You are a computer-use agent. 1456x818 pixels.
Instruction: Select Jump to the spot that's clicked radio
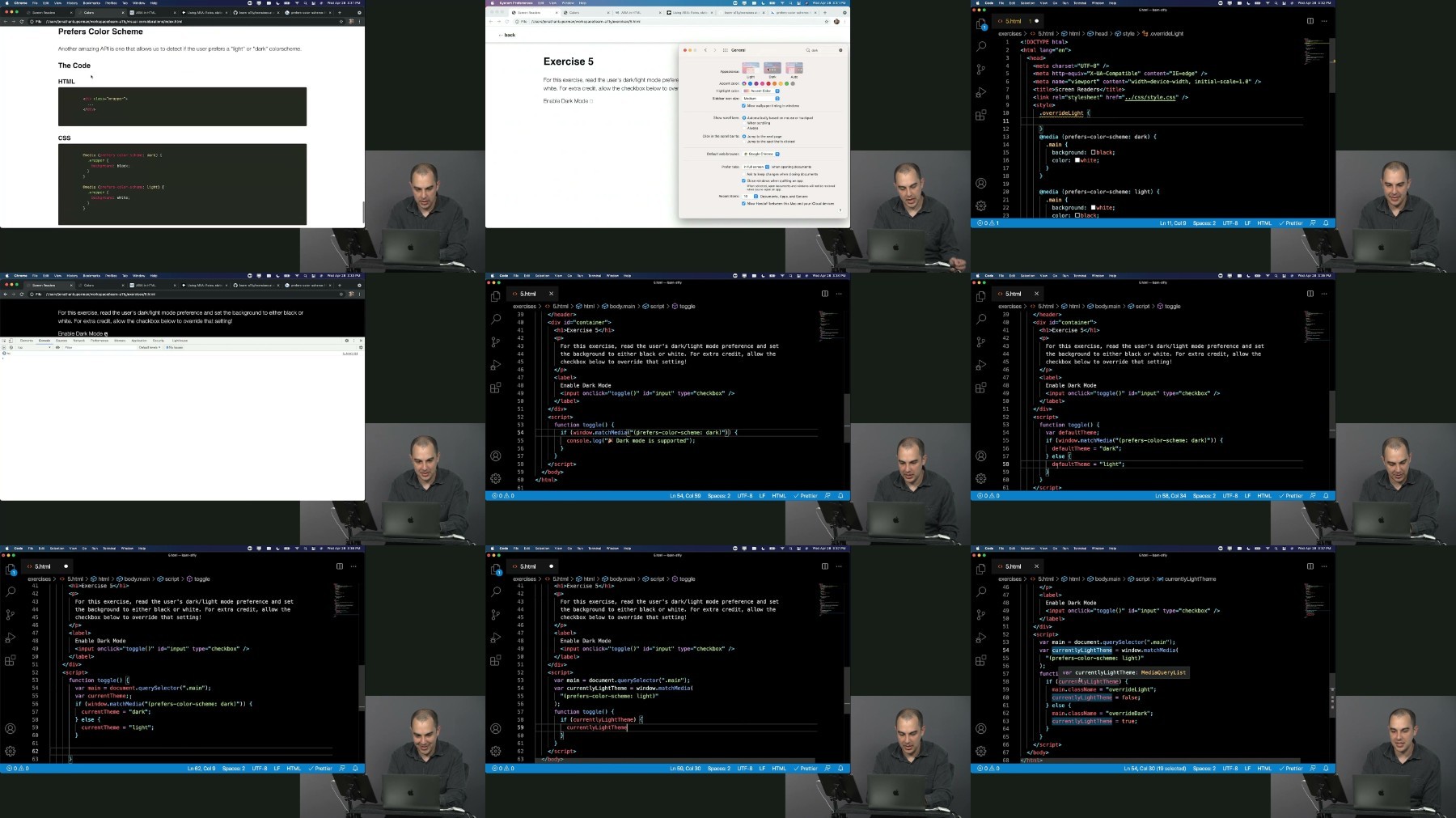click(744, 142)
